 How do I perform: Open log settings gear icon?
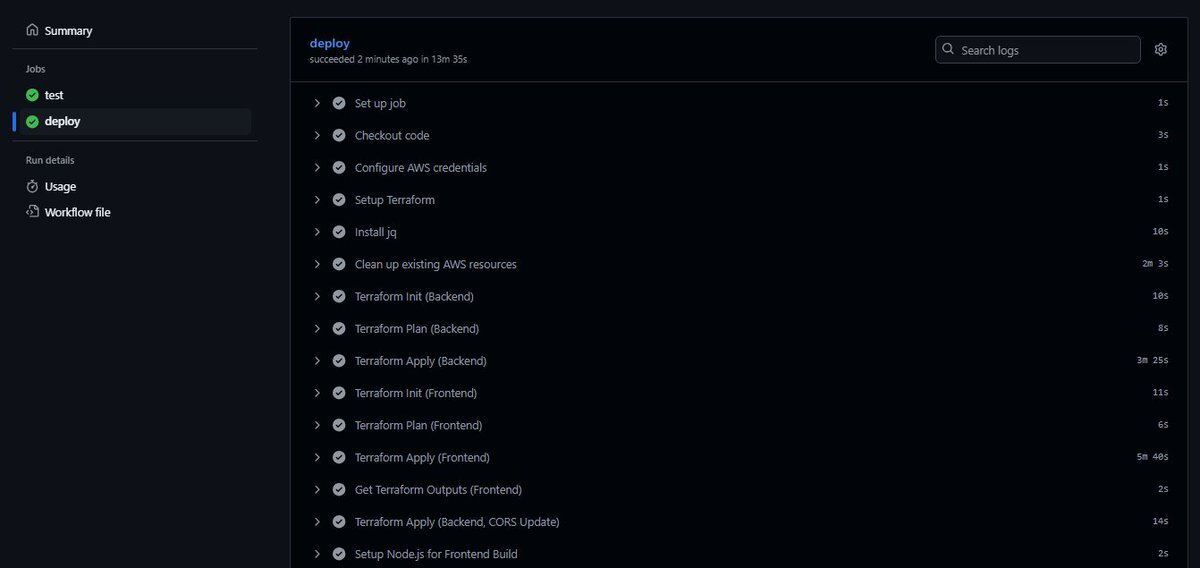coord(1160,50)
